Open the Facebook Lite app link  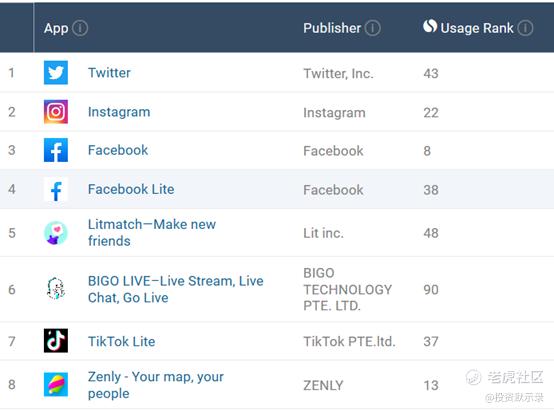tap(131, 189)
